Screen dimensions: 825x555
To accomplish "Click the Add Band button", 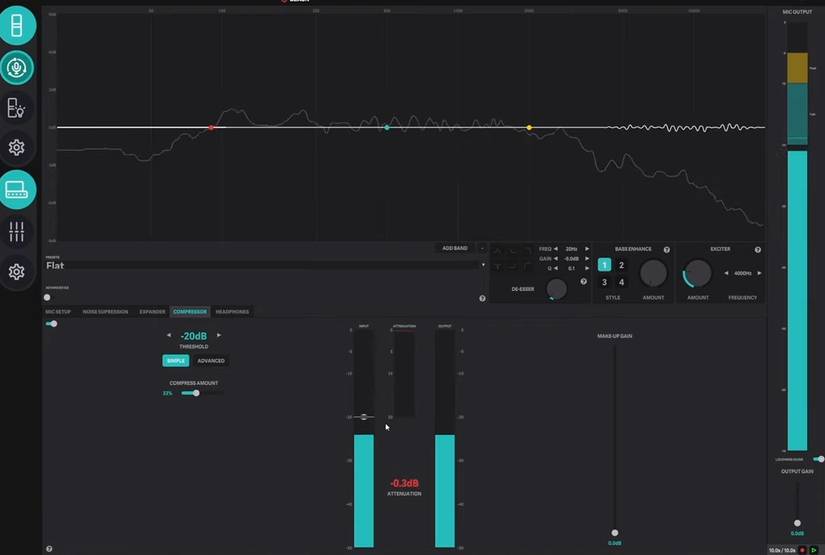I will pos(455,248).
